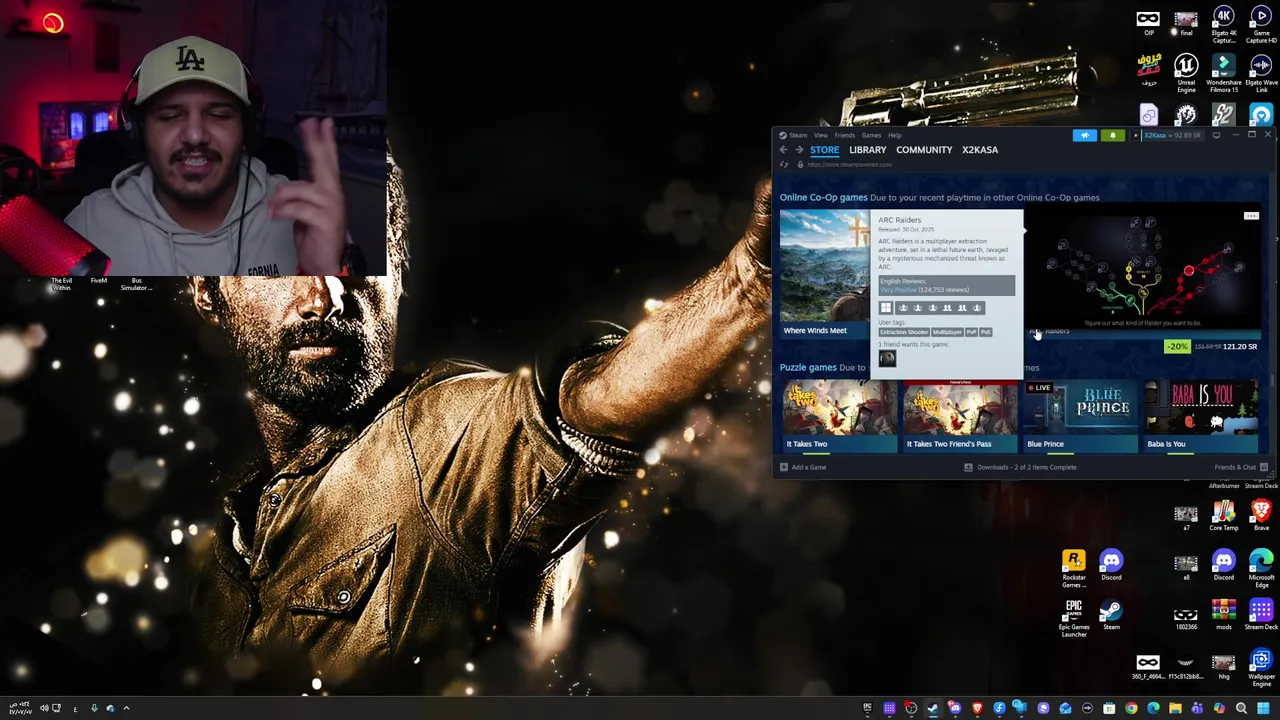This screenshot has width=1280, height=720.
Task: Open It Takes Two Friend's Pass card
Action: coord(960,416)
